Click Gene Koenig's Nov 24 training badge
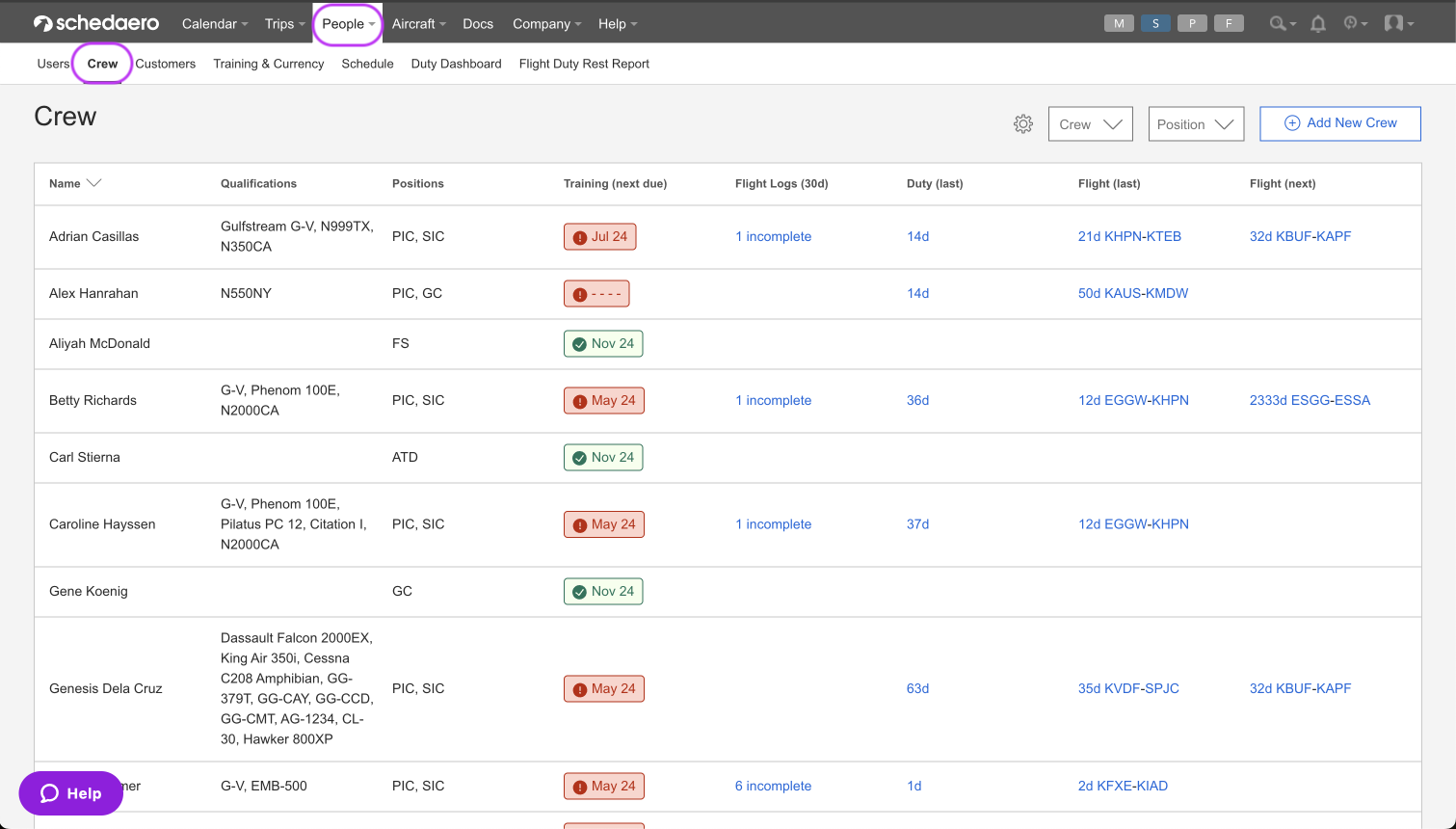The image size is (1456, 829). tap(603, 592)
